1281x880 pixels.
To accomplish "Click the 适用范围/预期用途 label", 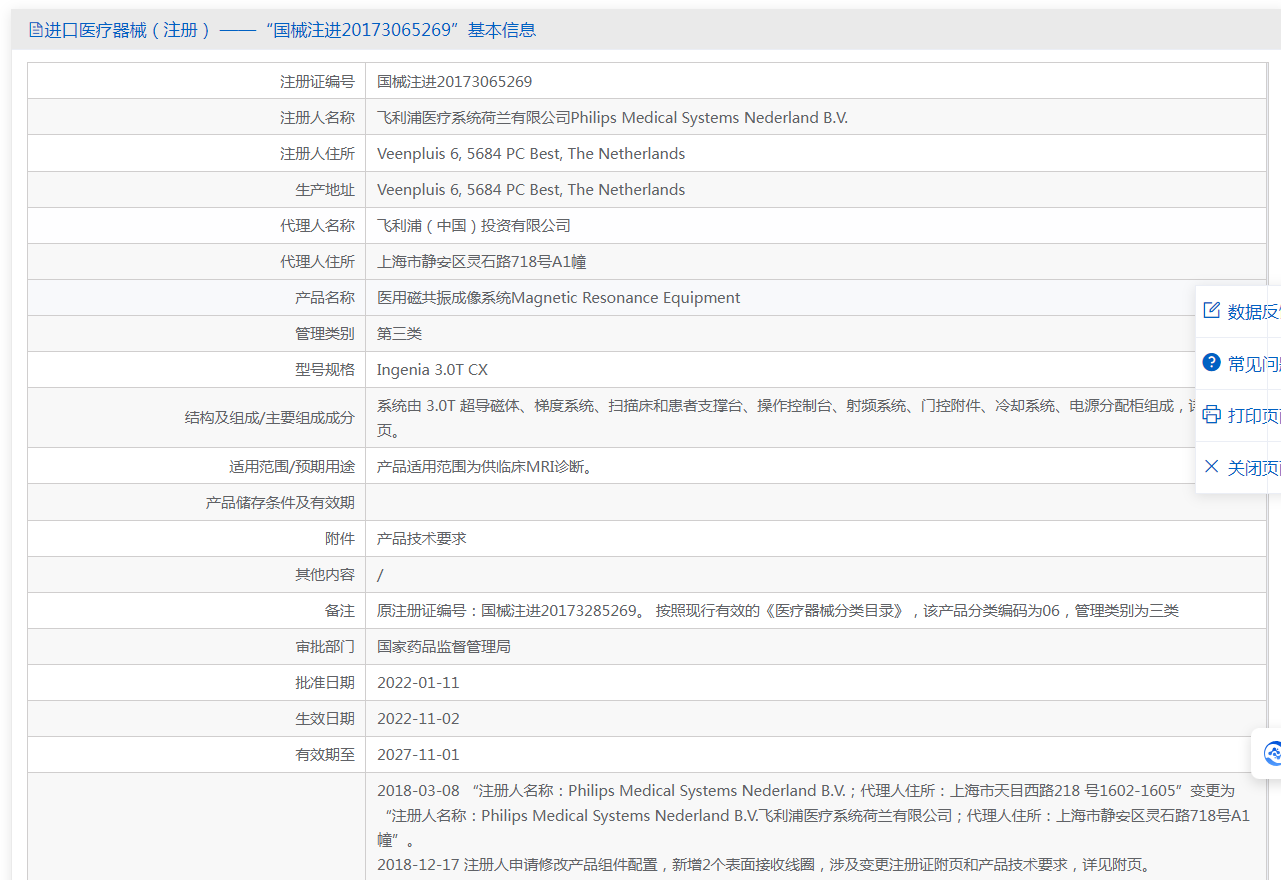I will tap(291, 466).
